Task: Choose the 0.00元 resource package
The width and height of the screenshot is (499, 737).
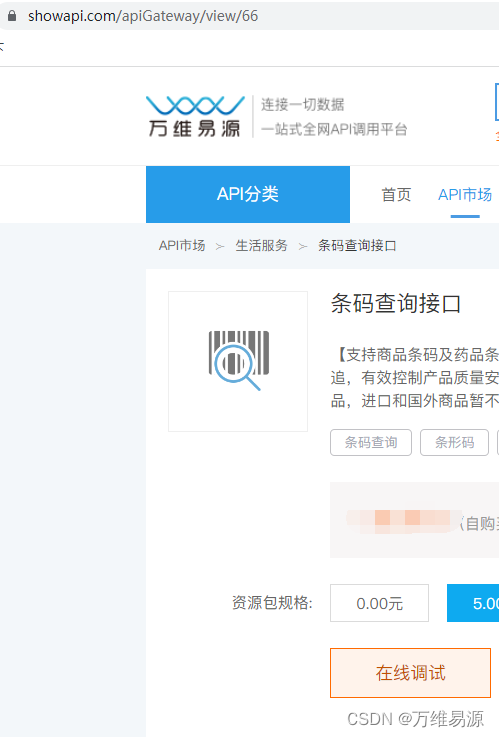Action: click(379, 603)
